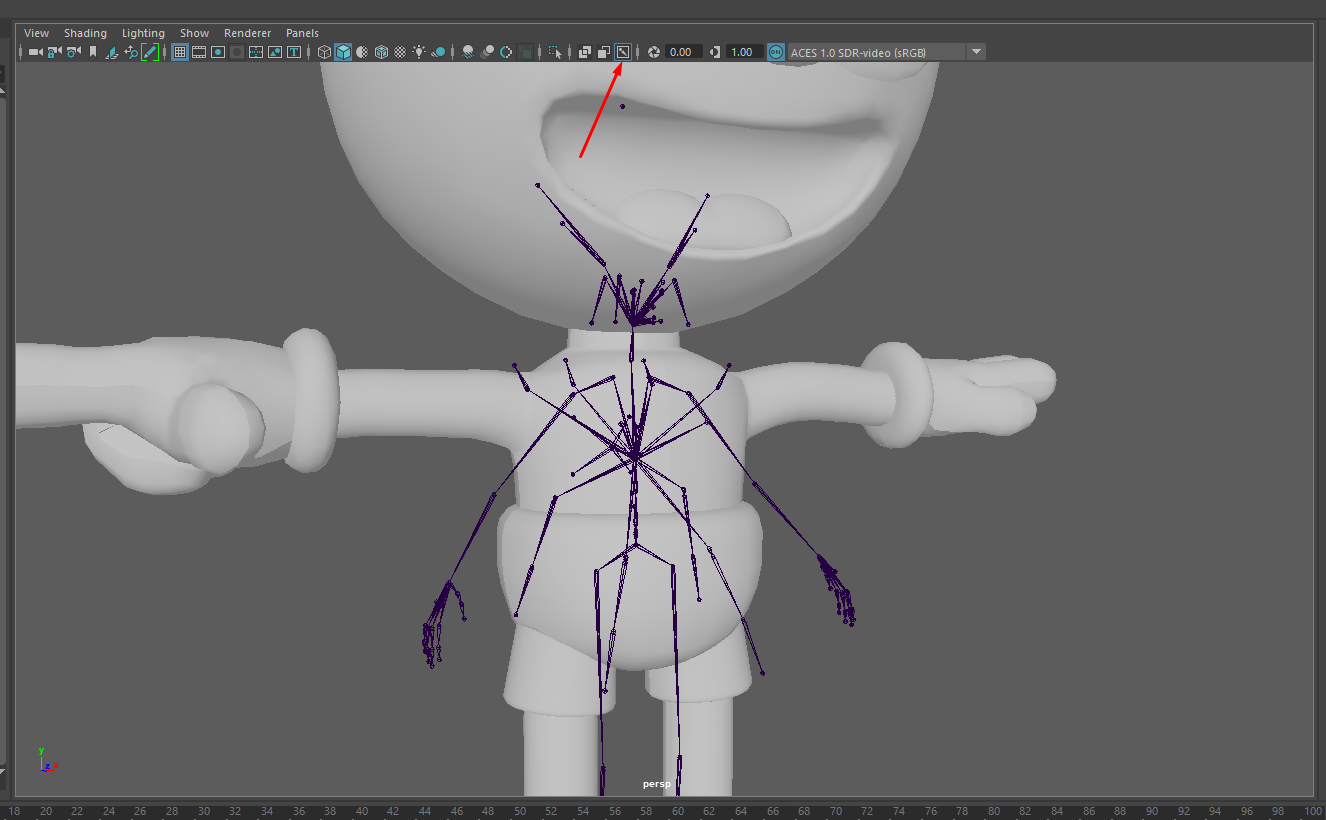This screenshot has width=1326, height=820.
Task: Toggle viewport Grid display
Action: [x=180, y=52]
